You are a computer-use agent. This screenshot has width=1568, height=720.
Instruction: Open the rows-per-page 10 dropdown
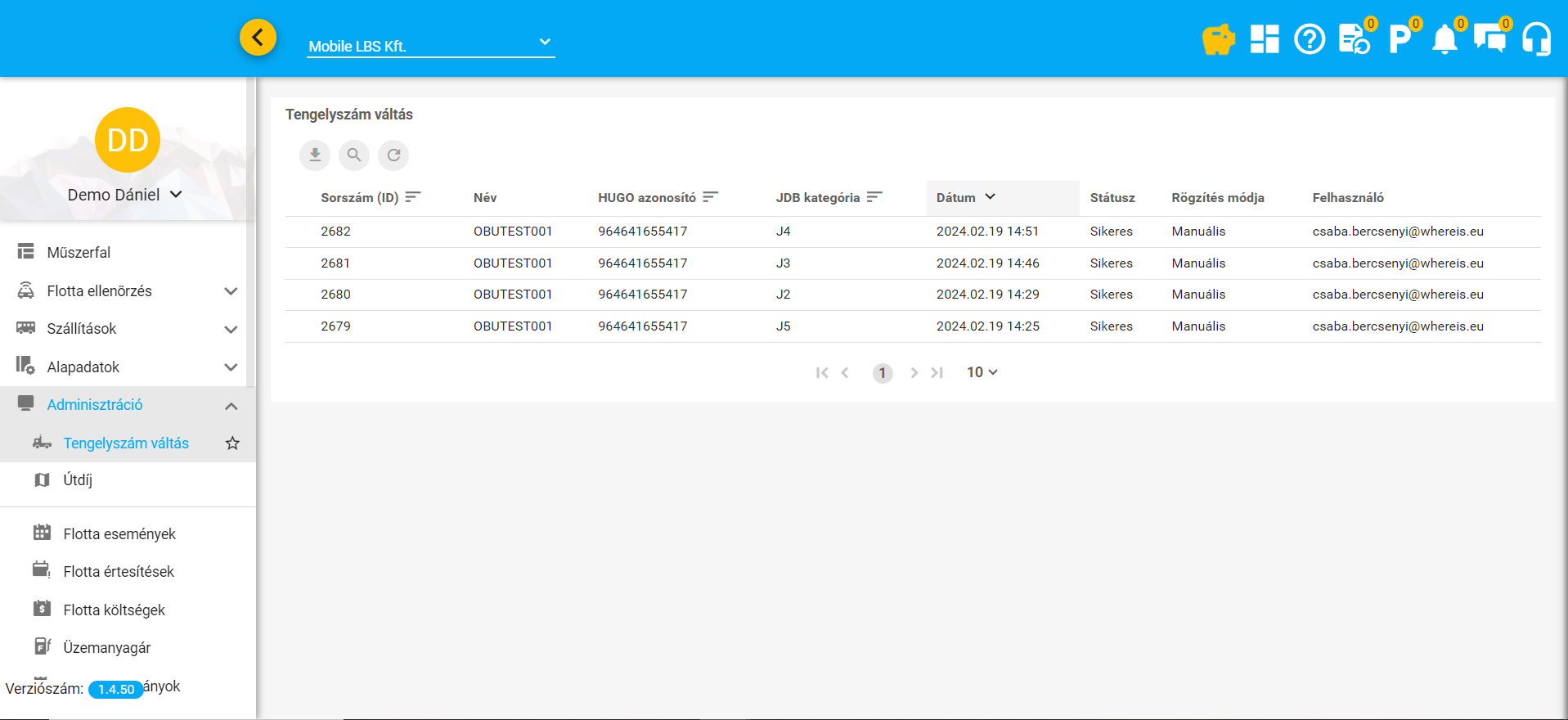pos(982,372)
